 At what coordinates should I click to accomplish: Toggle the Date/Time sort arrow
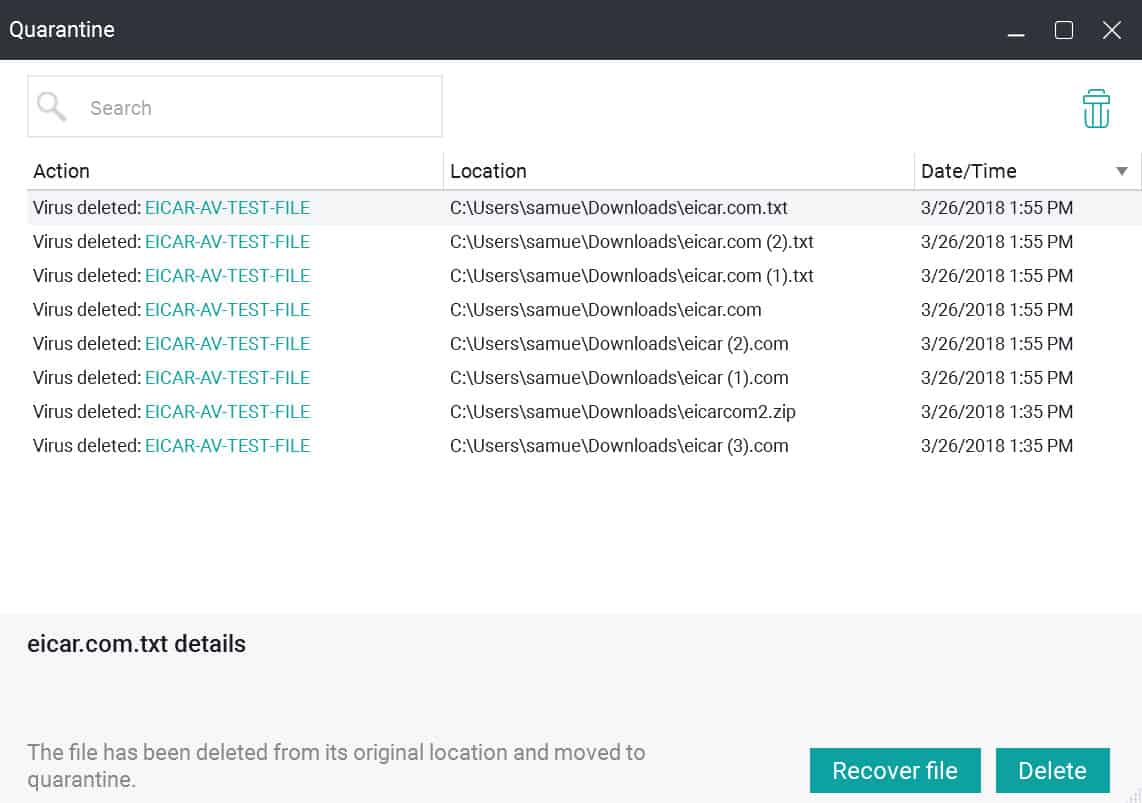(x=1122, y=171)
